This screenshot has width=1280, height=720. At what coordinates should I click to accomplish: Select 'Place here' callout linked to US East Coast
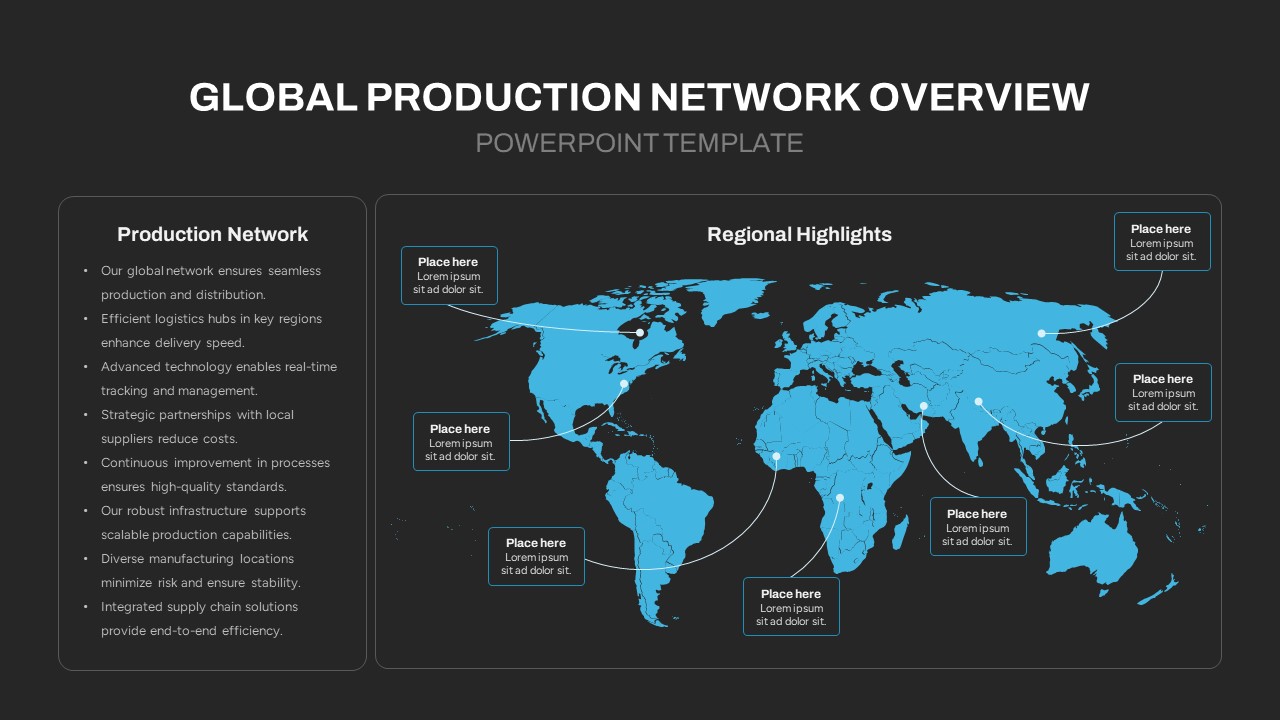pyautogui.click(x=461, y=442)
